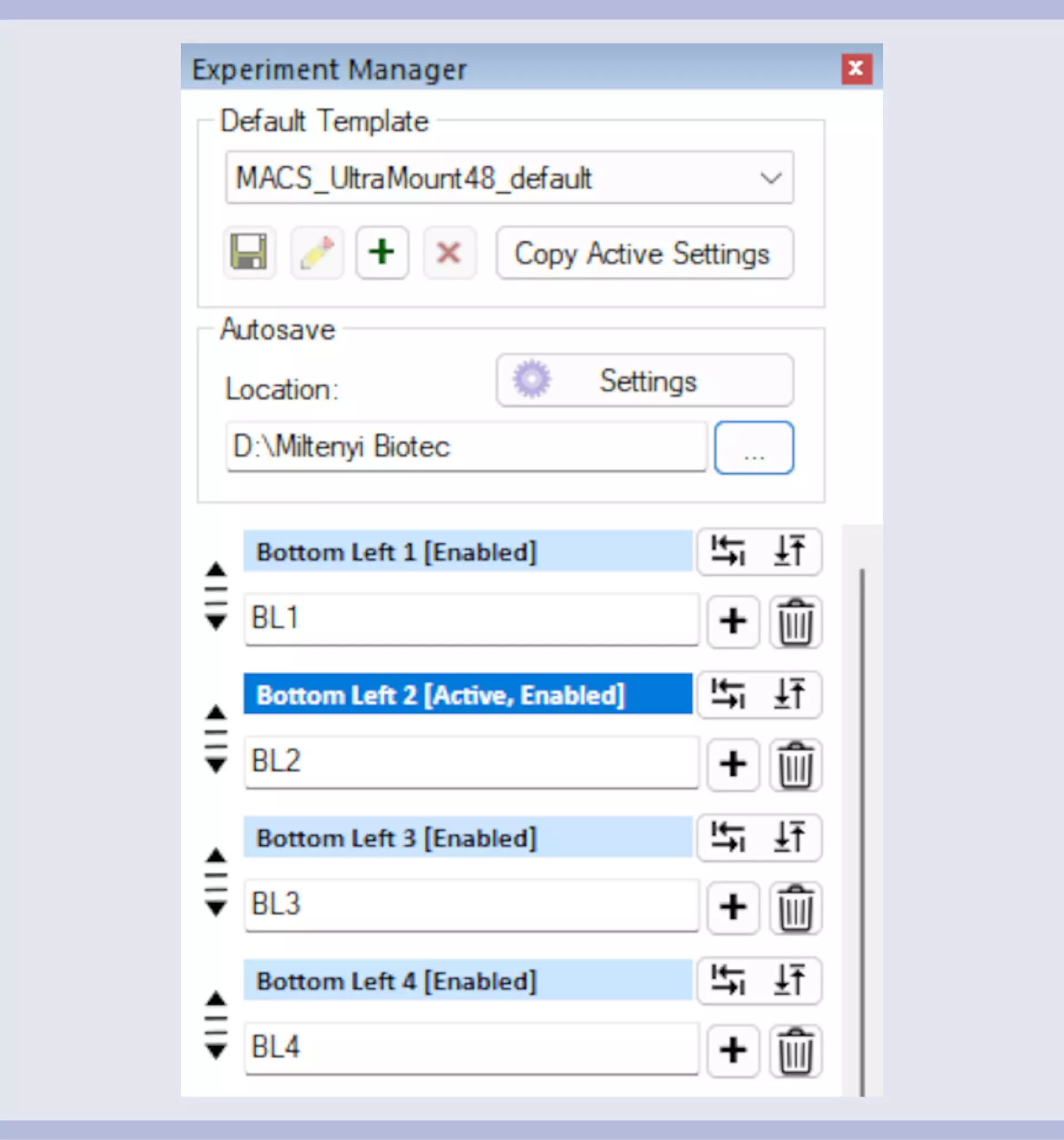Click the plus button next to BL1
The height and width of the screenshot is (1140, 1064).
[x=733, y=621]
